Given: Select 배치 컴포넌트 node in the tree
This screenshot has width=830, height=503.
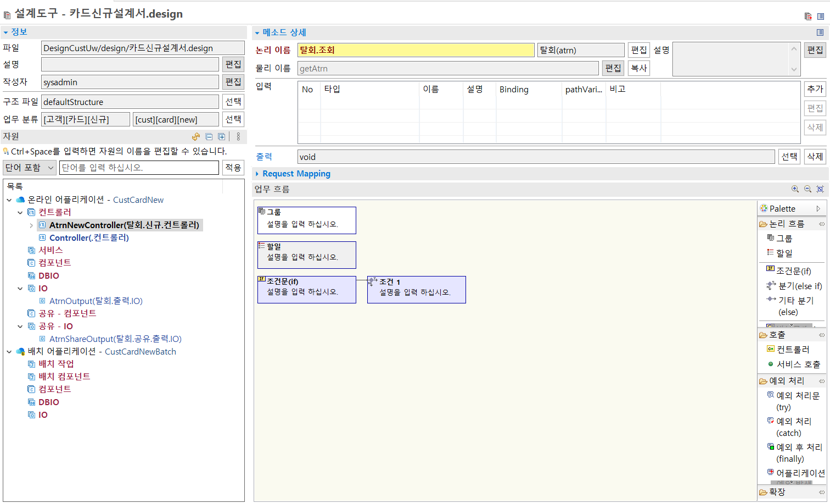Looking at the screenshot, I should pos(64,376).
